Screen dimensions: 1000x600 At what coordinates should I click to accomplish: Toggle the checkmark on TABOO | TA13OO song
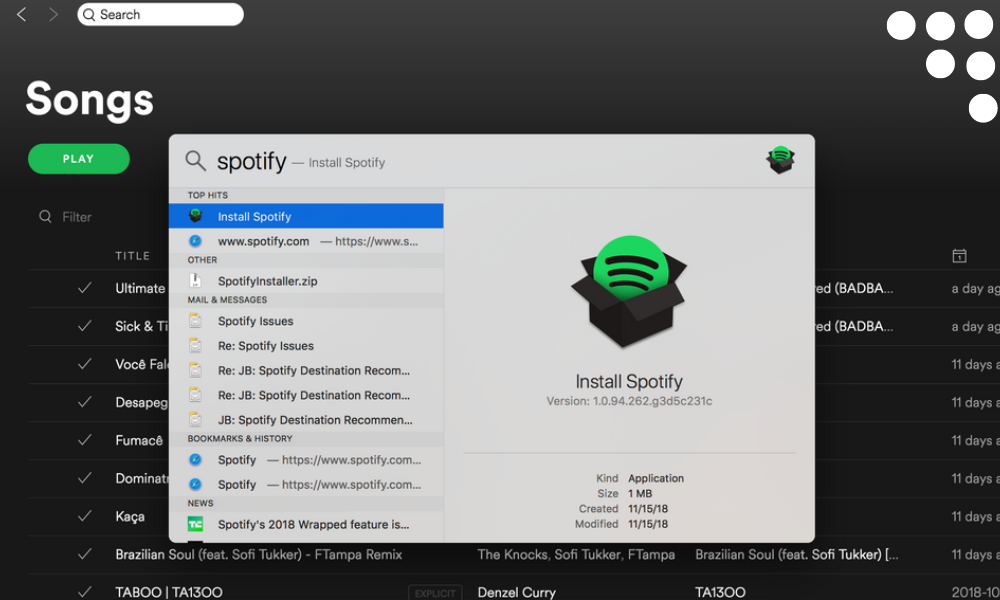[x=84, y=592]
